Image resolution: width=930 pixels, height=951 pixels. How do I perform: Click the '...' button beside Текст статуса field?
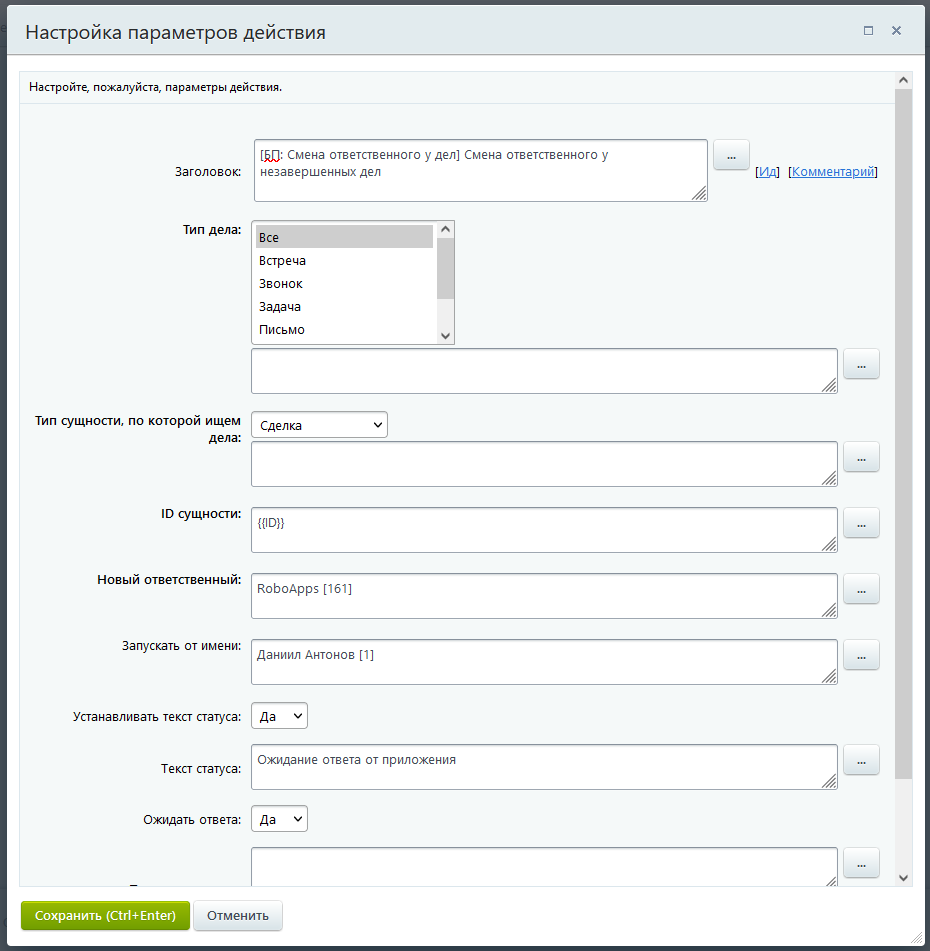point(861,760)
